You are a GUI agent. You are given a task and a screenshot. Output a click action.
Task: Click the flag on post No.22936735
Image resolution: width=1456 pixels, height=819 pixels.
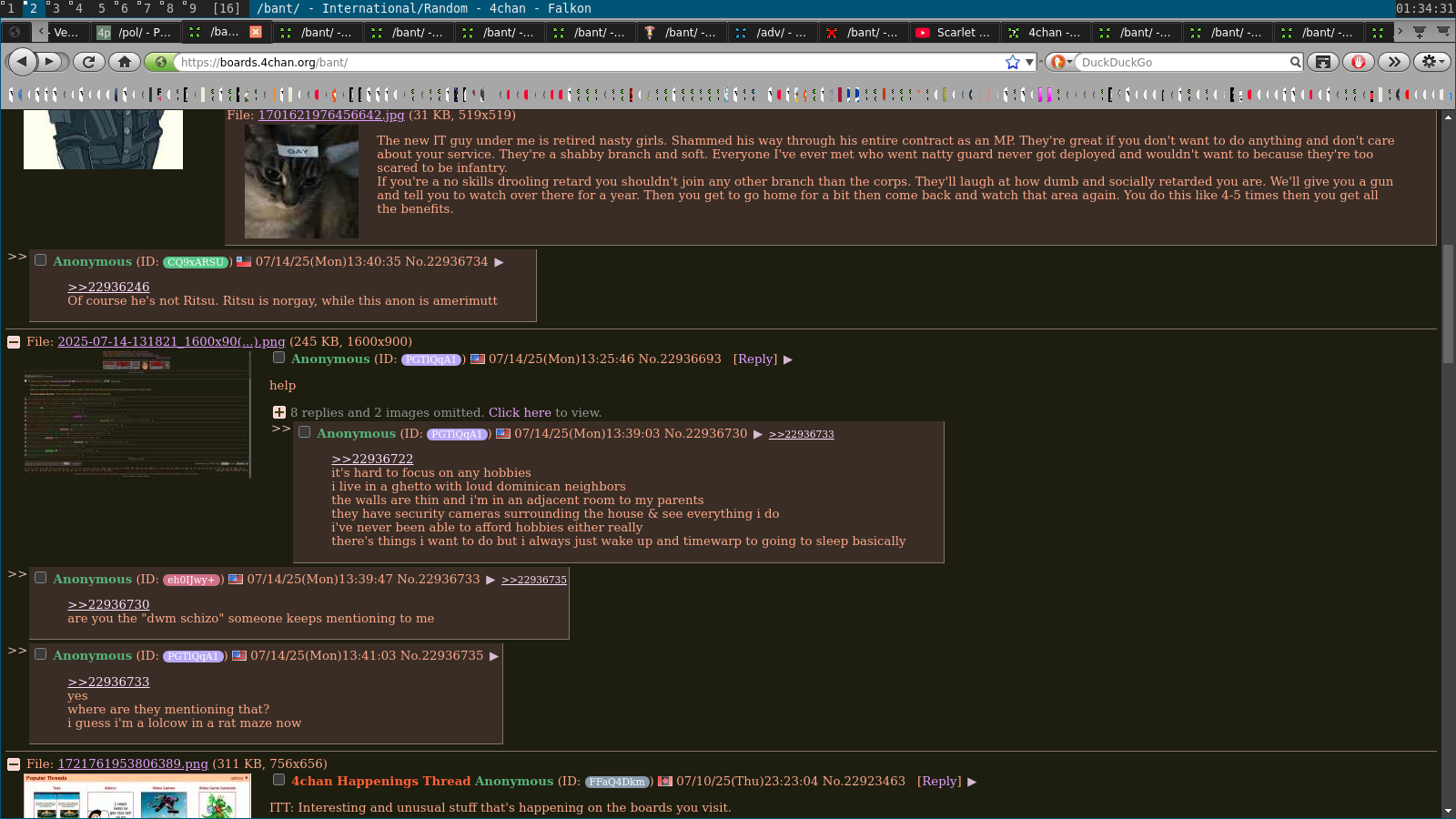pyautogui.click(x=239, y=655)
